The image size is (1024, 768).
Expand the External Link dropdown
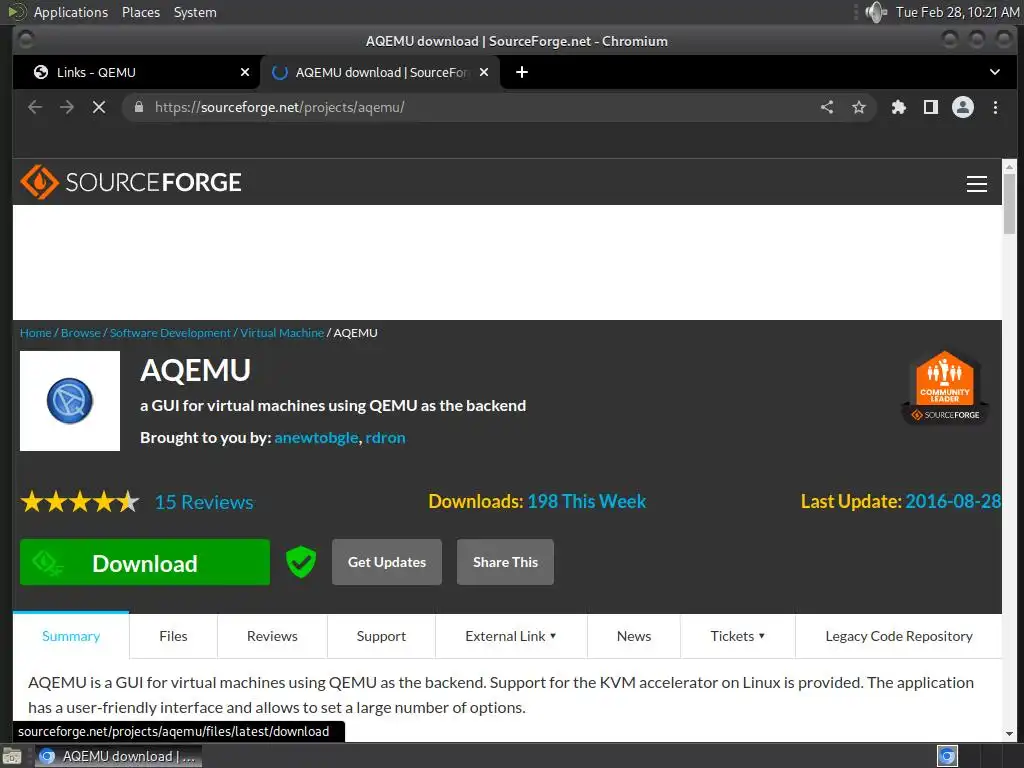[511, 636]
